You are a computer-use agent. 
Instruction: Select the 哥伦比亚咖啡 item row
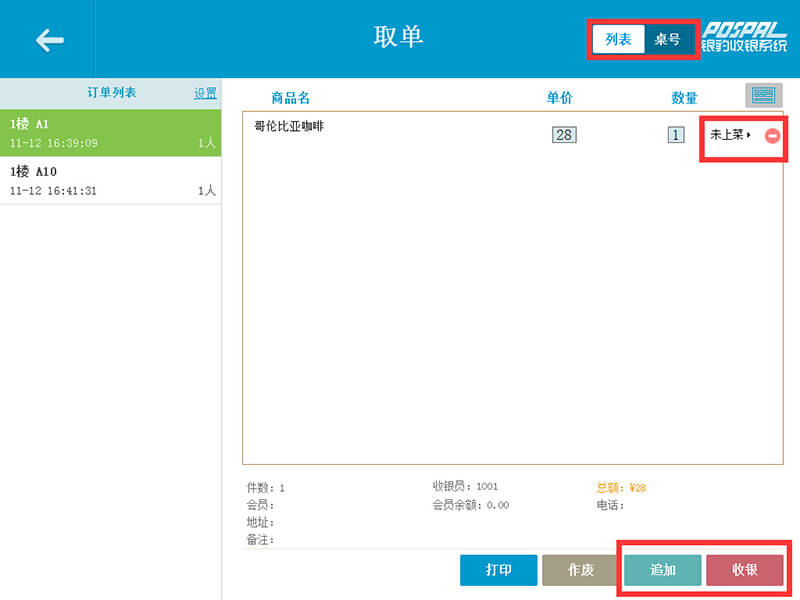400,128
